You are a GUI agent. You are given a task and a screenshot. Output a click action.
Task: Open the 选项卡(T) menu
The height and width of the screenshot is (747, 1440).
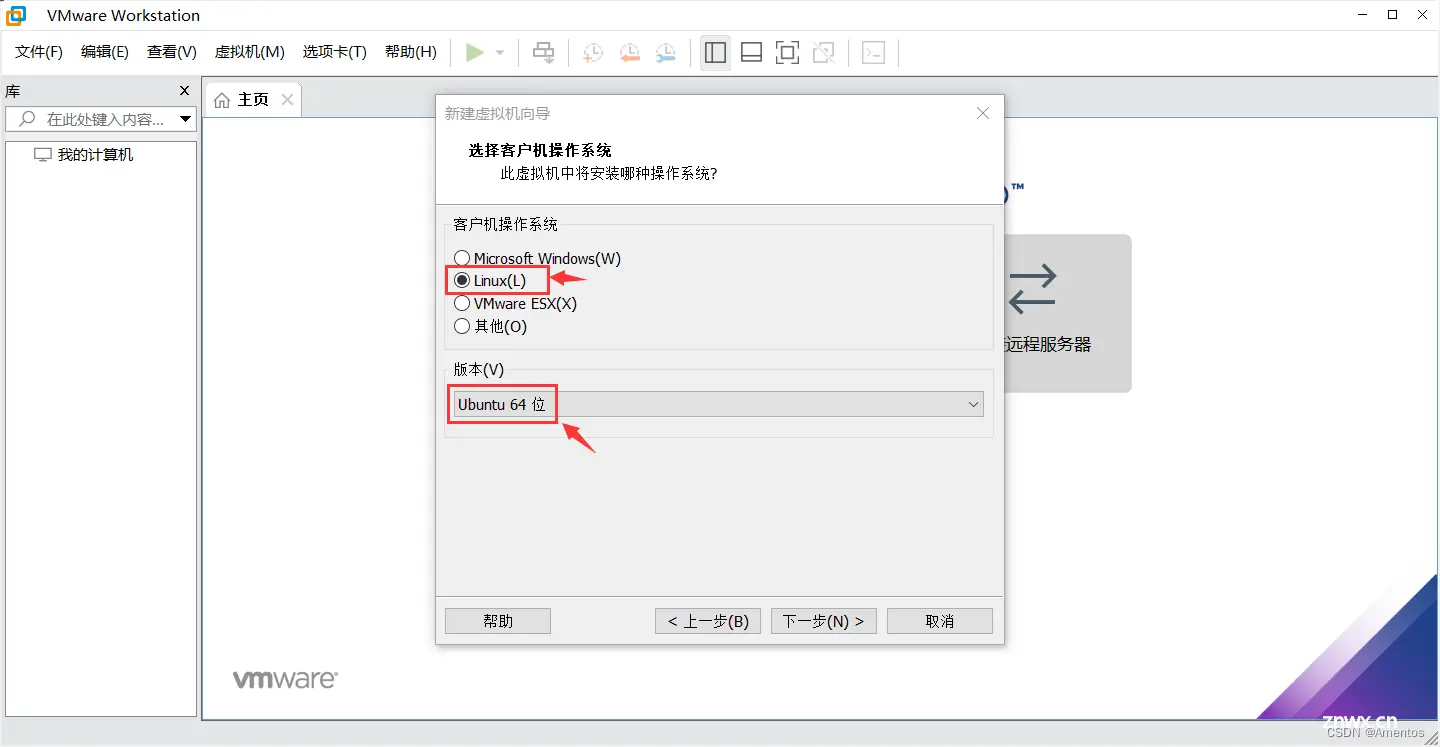335,52
